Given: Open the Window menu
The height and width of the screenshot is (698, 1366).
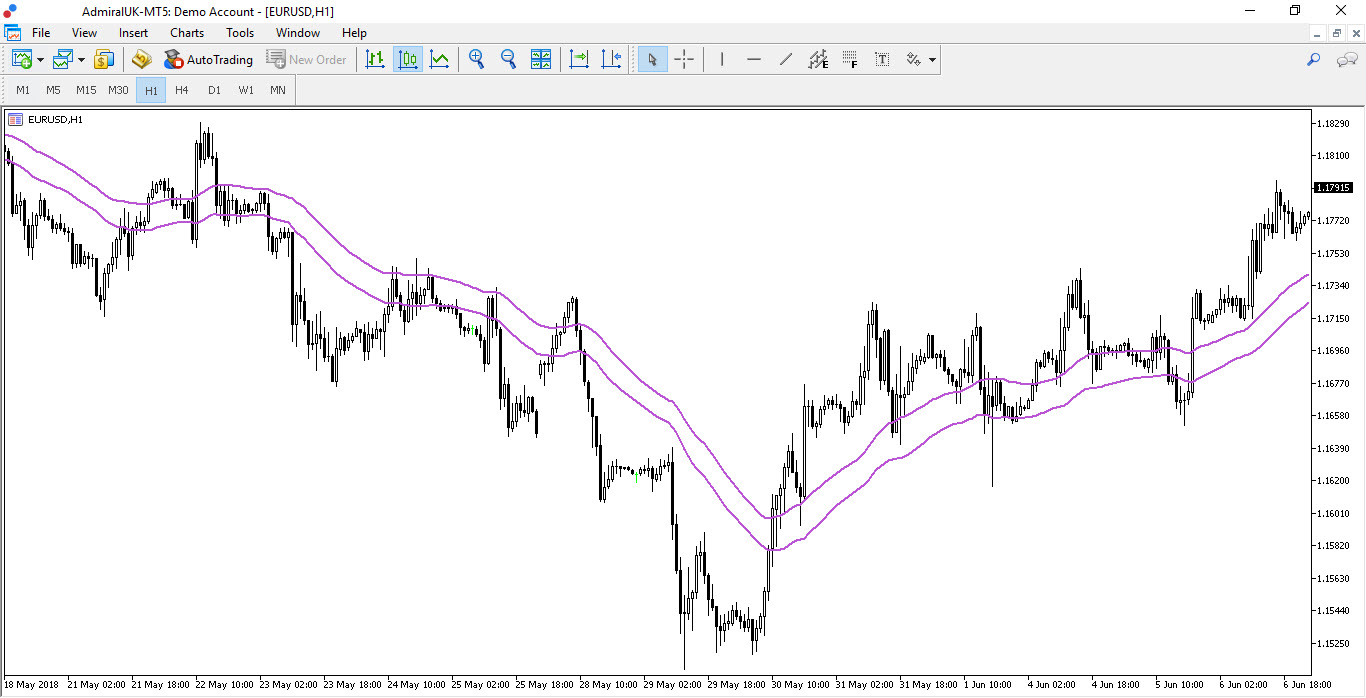Looking at the screenshot, I should pyautogui.click(x=298, y=33).
